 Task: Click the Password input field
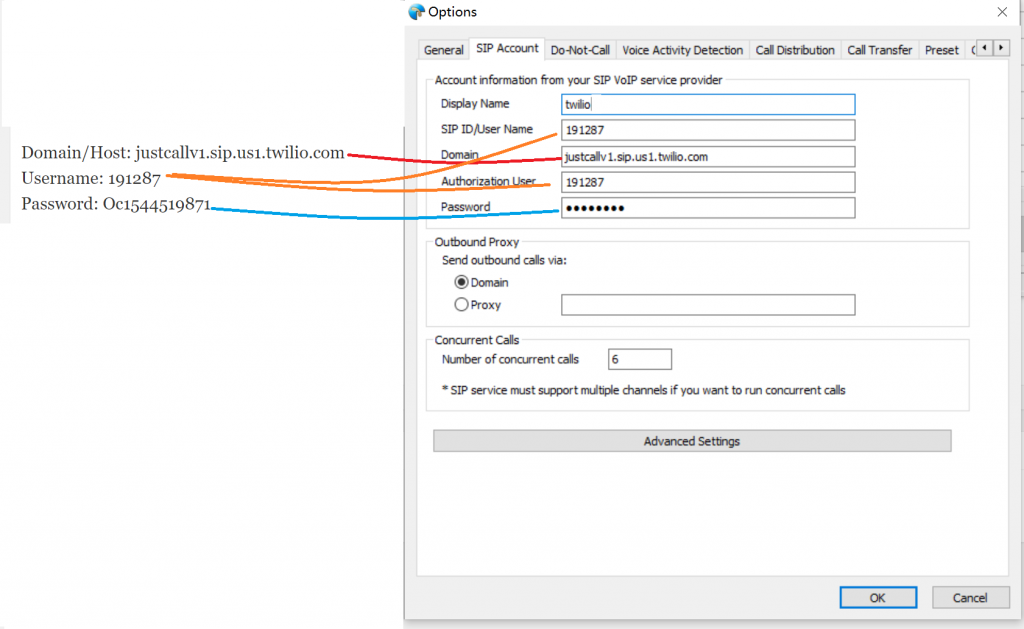(708, 207)
